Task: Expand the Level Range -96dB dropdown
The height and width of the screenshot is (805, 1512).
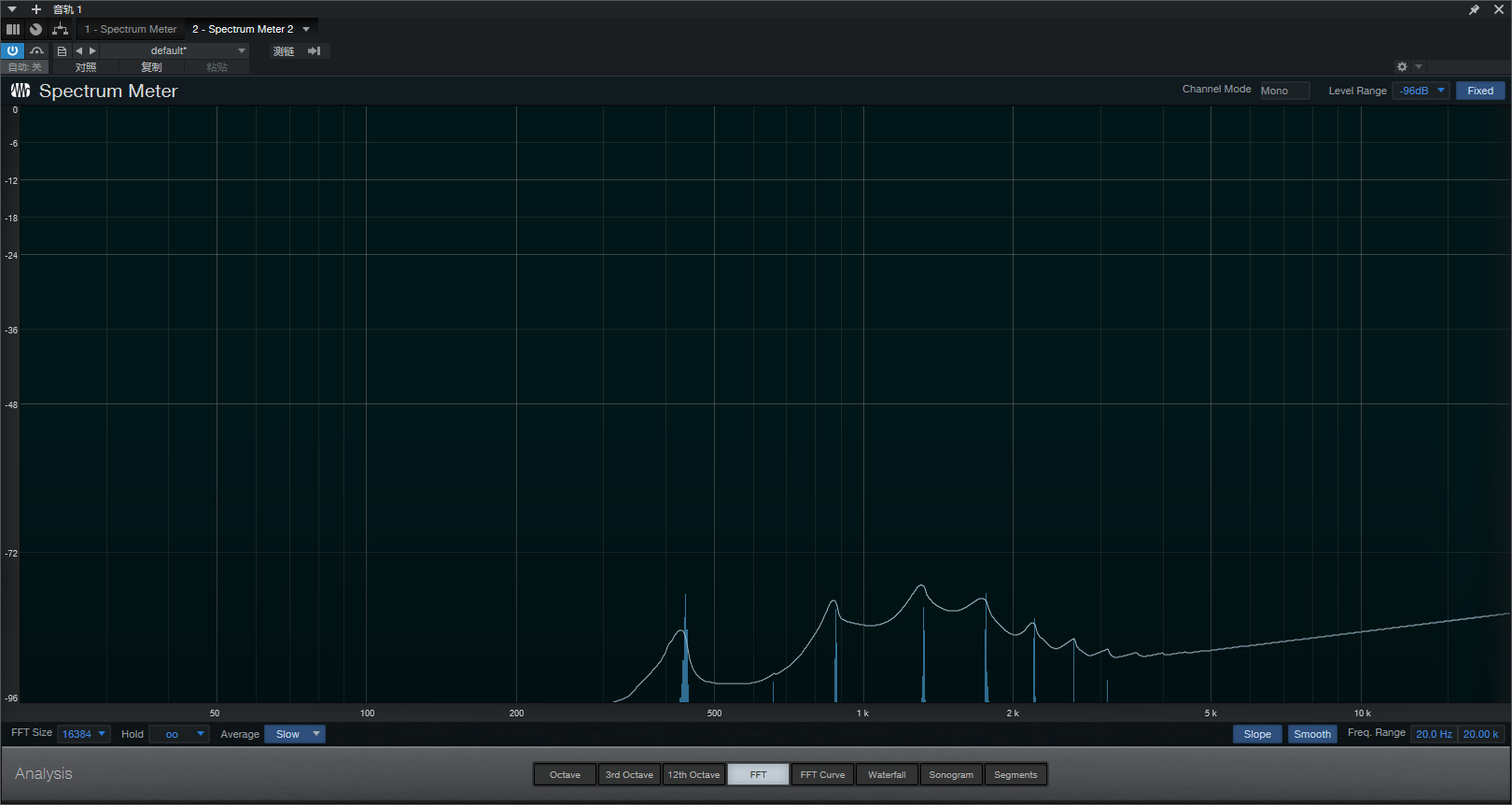Action: pyautogui.click(x=1421, y=91)
